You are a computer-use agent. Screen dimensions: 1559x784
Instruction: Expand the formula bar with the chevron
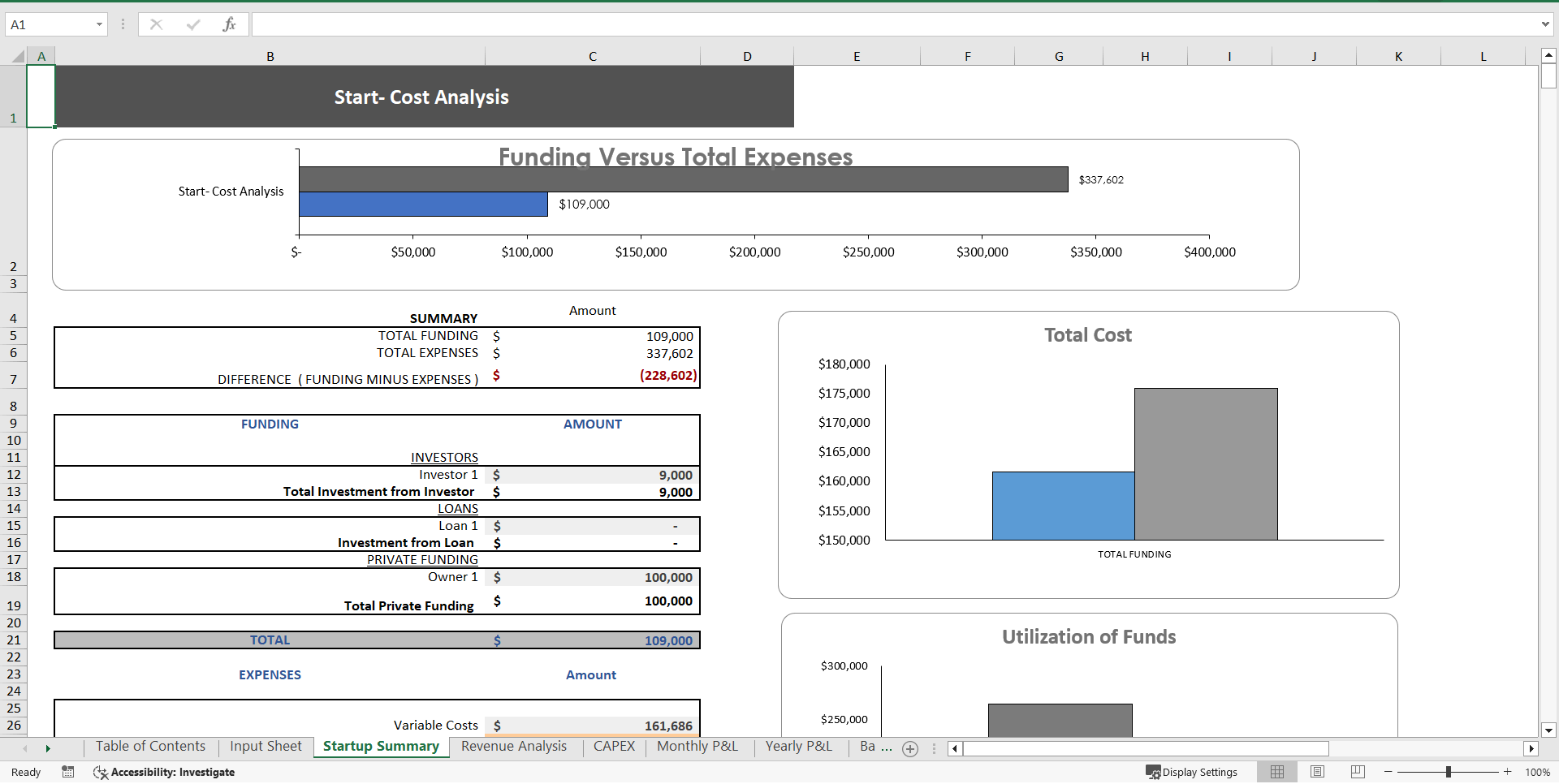pos(1546,24)
